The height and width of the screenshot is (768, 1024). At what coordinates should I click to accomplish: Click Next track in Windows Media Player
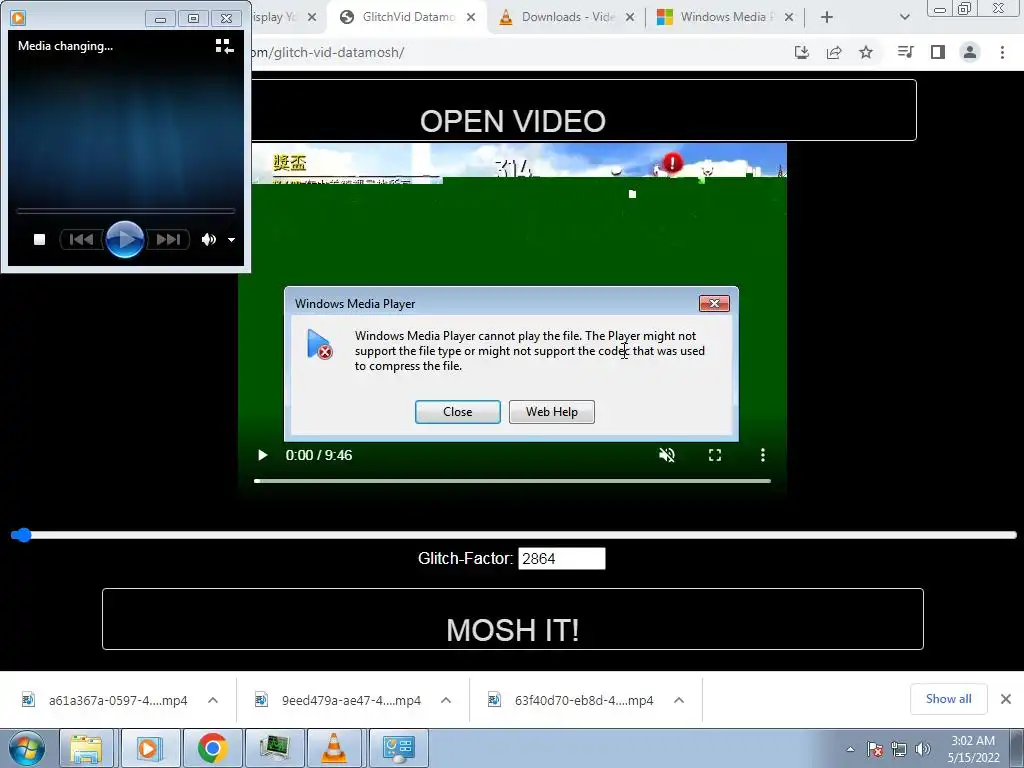pyautogui.click(x=168, y=240)
